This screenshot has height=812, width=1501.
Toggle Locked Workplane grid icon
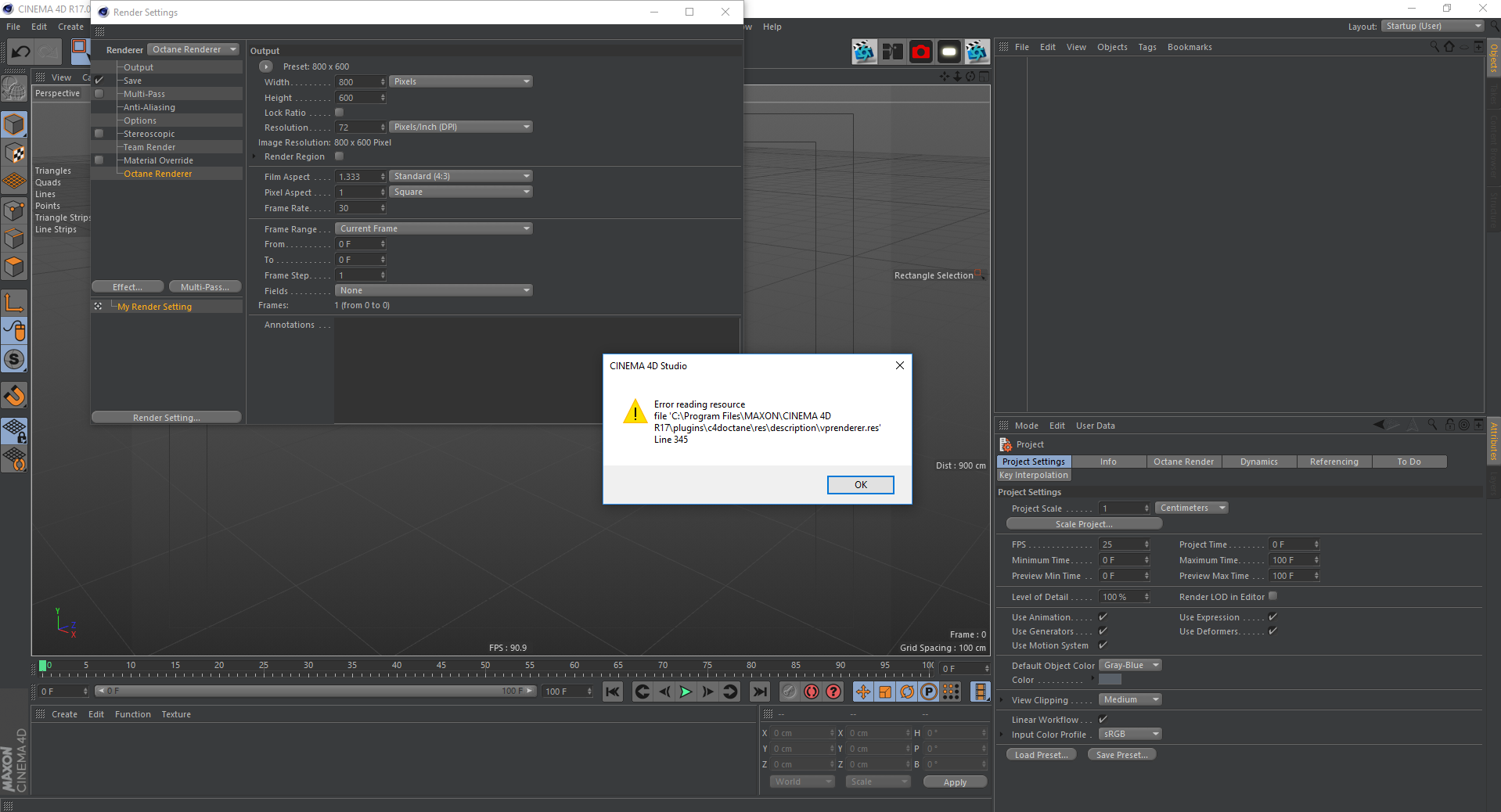15,430
